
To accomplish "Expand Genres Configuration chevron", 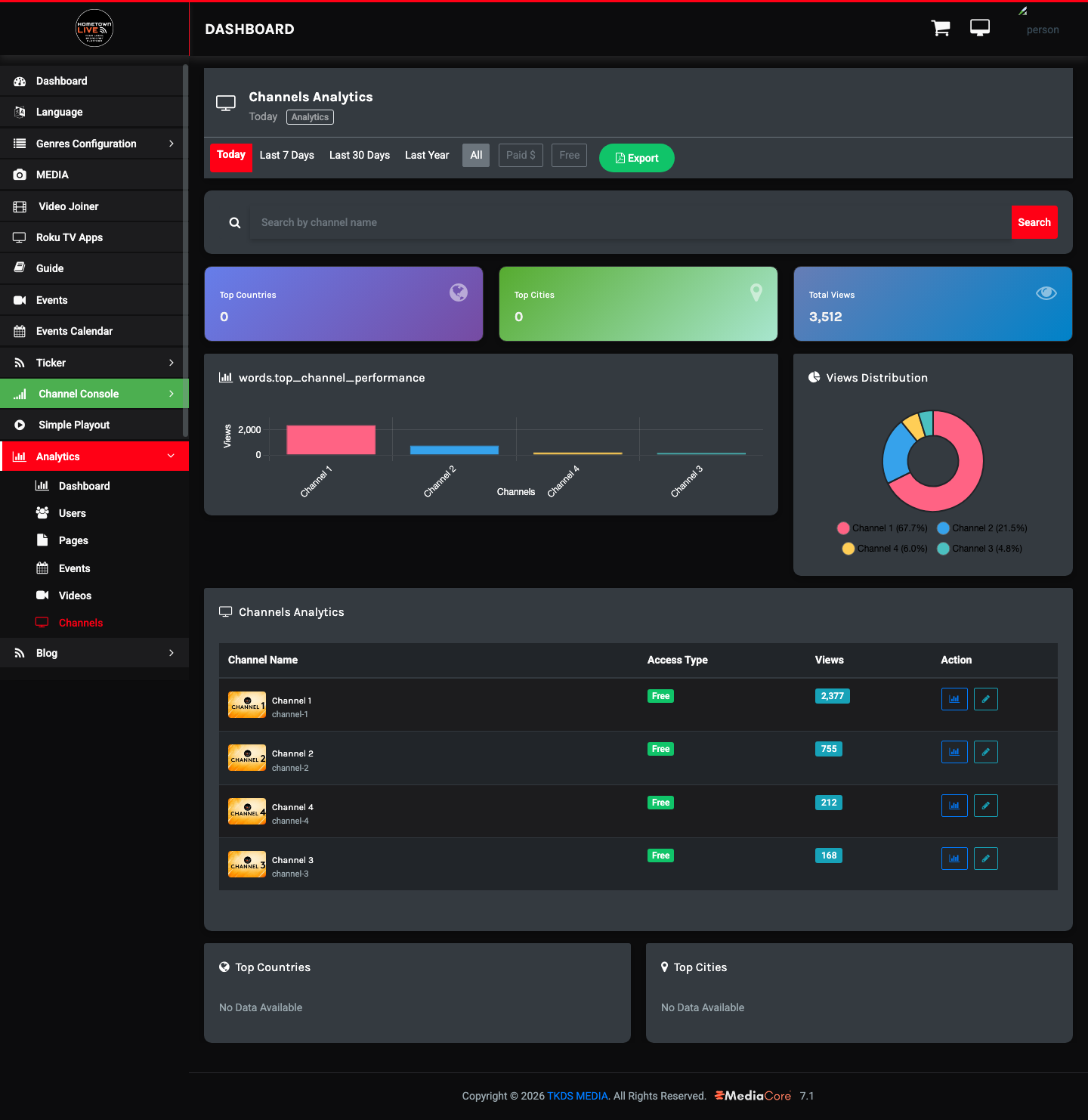I will tap(172, 144).
